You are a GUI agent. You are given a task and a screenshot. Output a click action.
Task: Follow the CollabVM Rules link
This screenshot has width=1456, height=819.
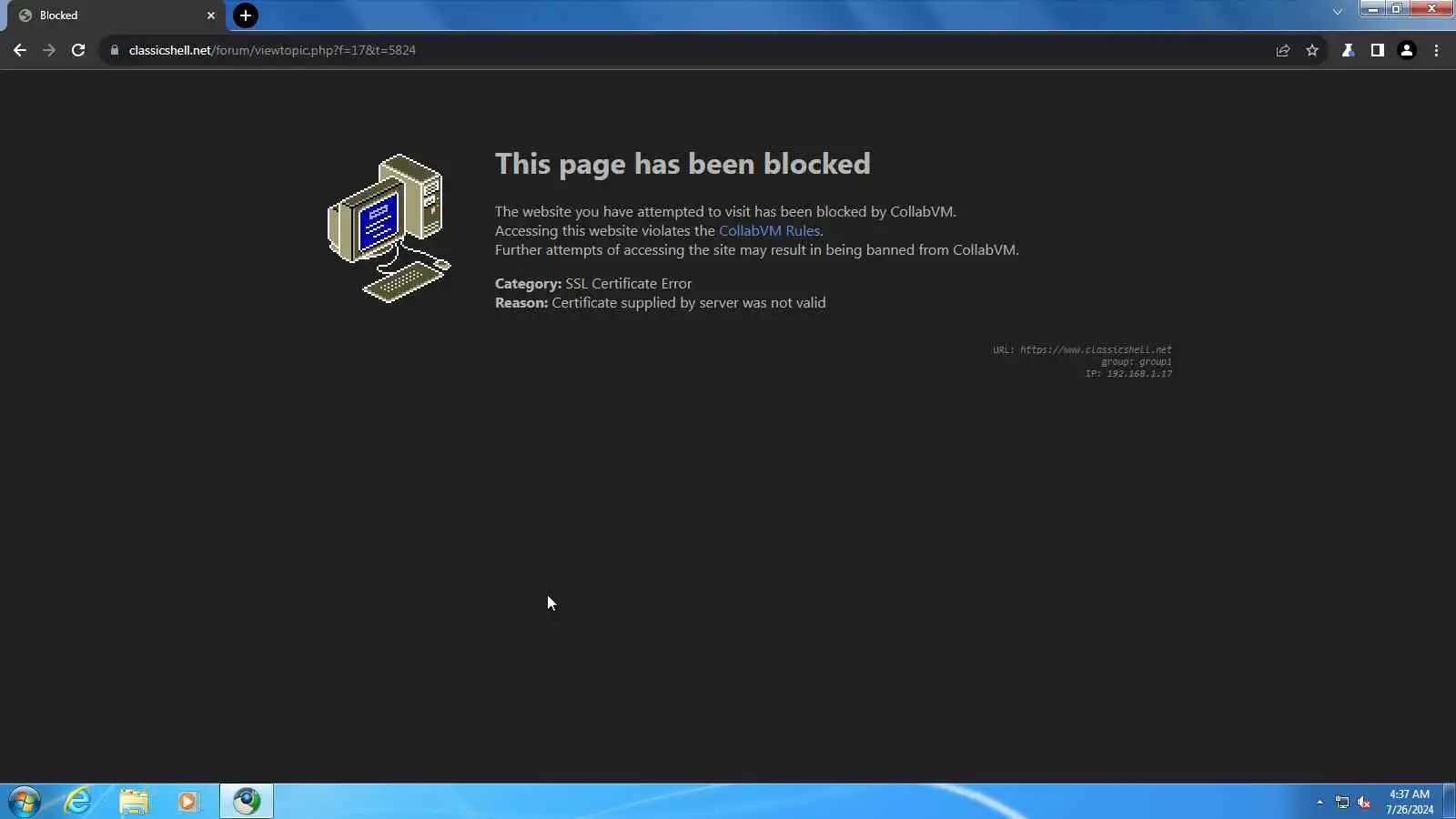tap(769, 231)
